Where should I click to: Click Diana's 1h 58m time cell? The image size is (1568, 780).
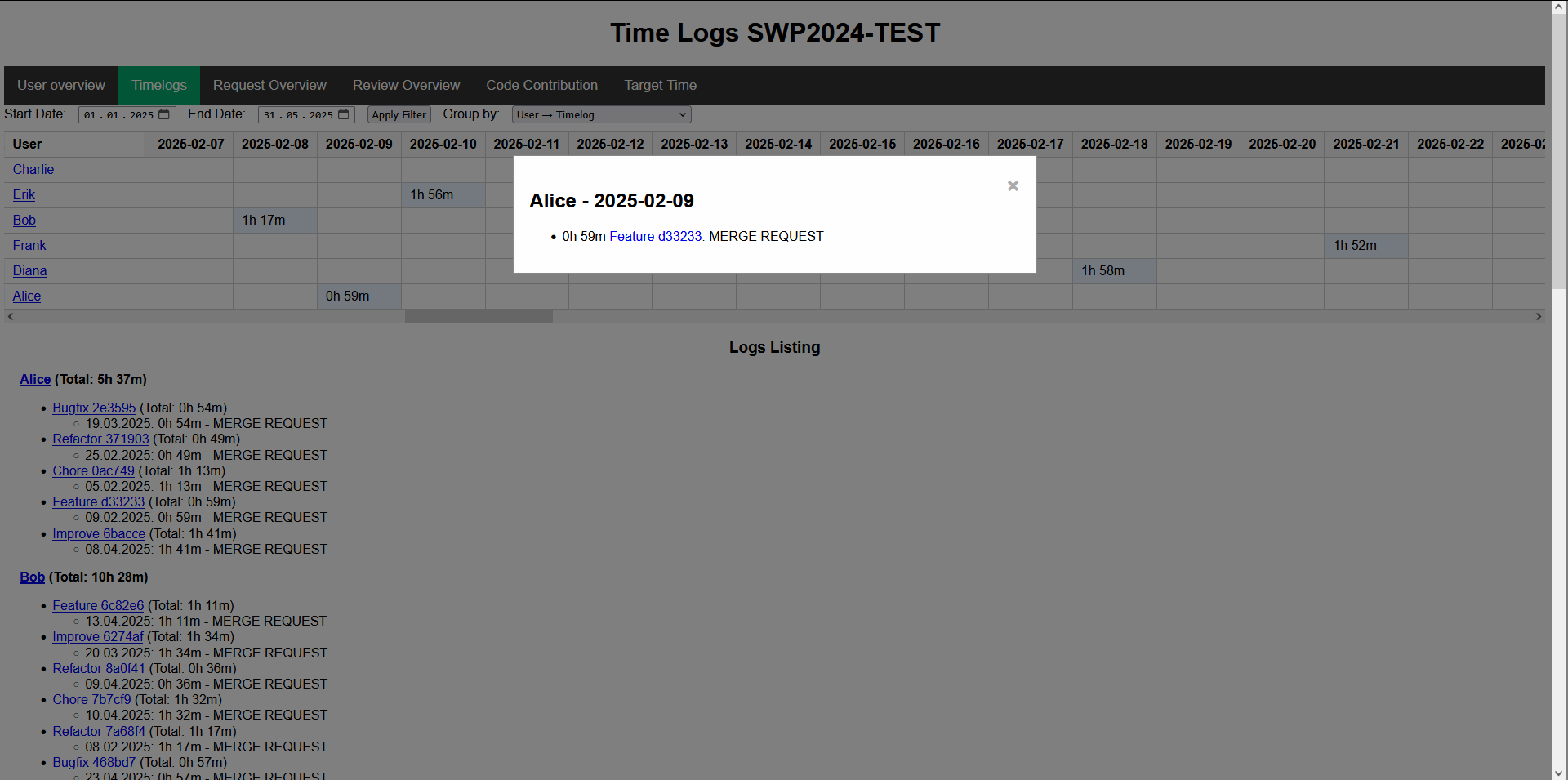click(1113, 271)
